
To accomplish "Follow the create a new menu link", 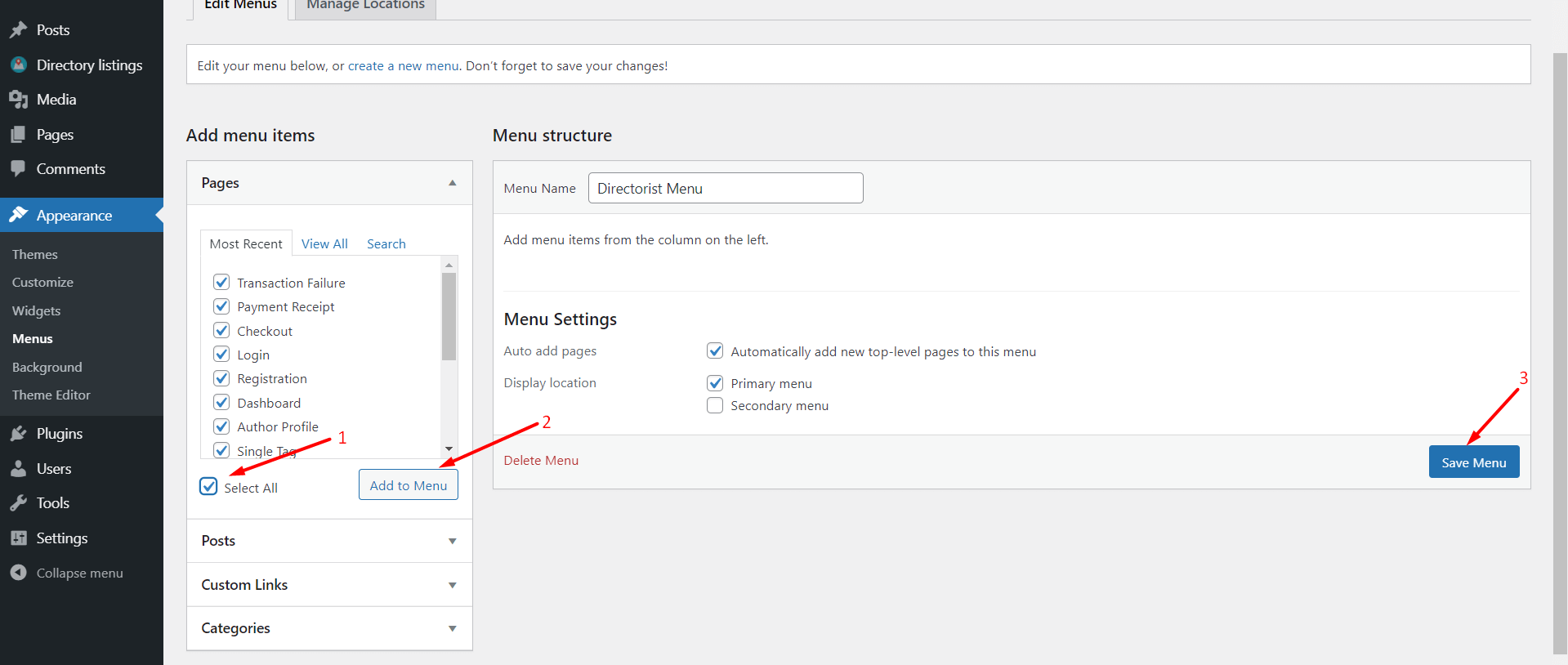I will pos(404,65).
